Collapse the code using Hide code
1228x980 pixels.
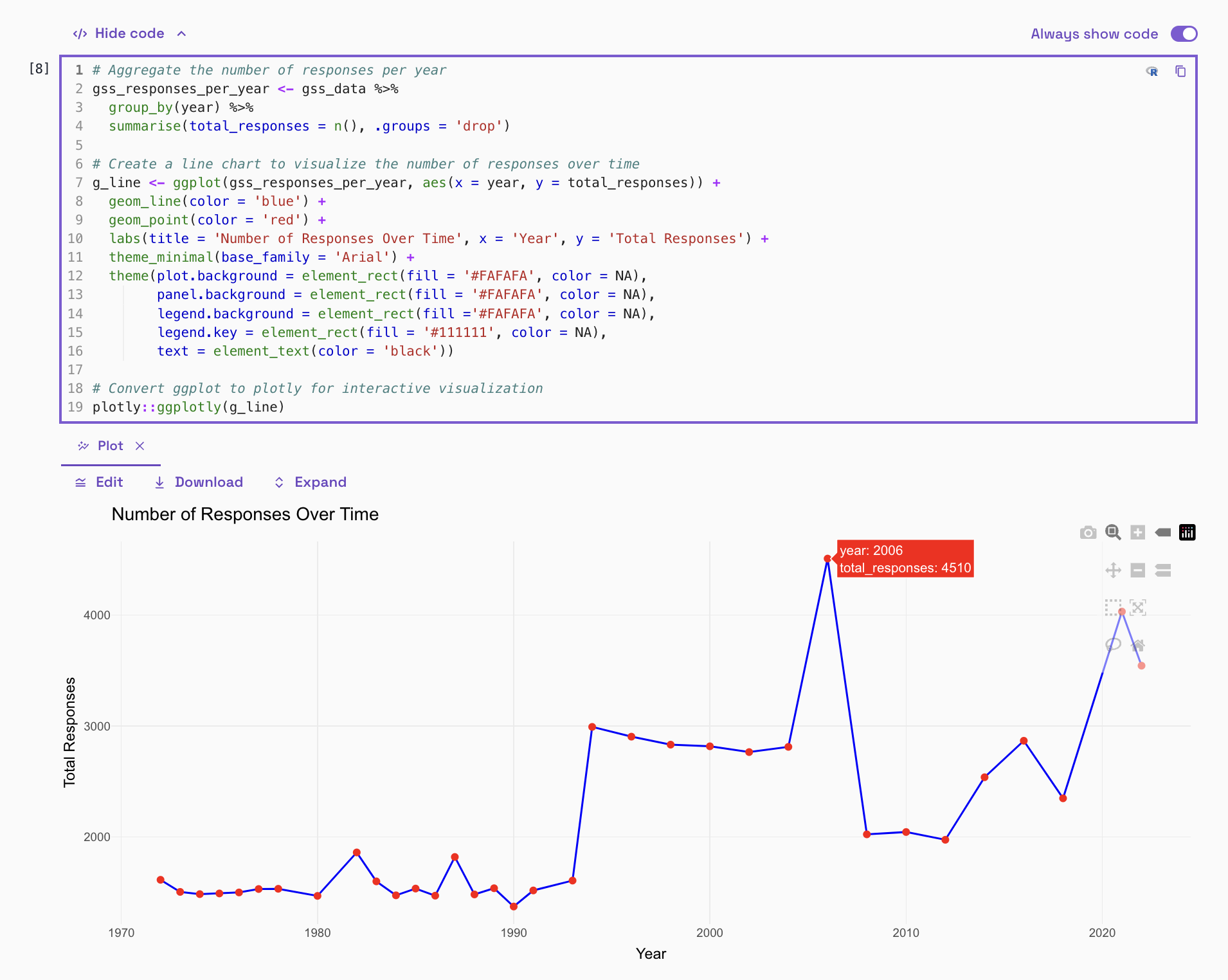click(129, 33)
